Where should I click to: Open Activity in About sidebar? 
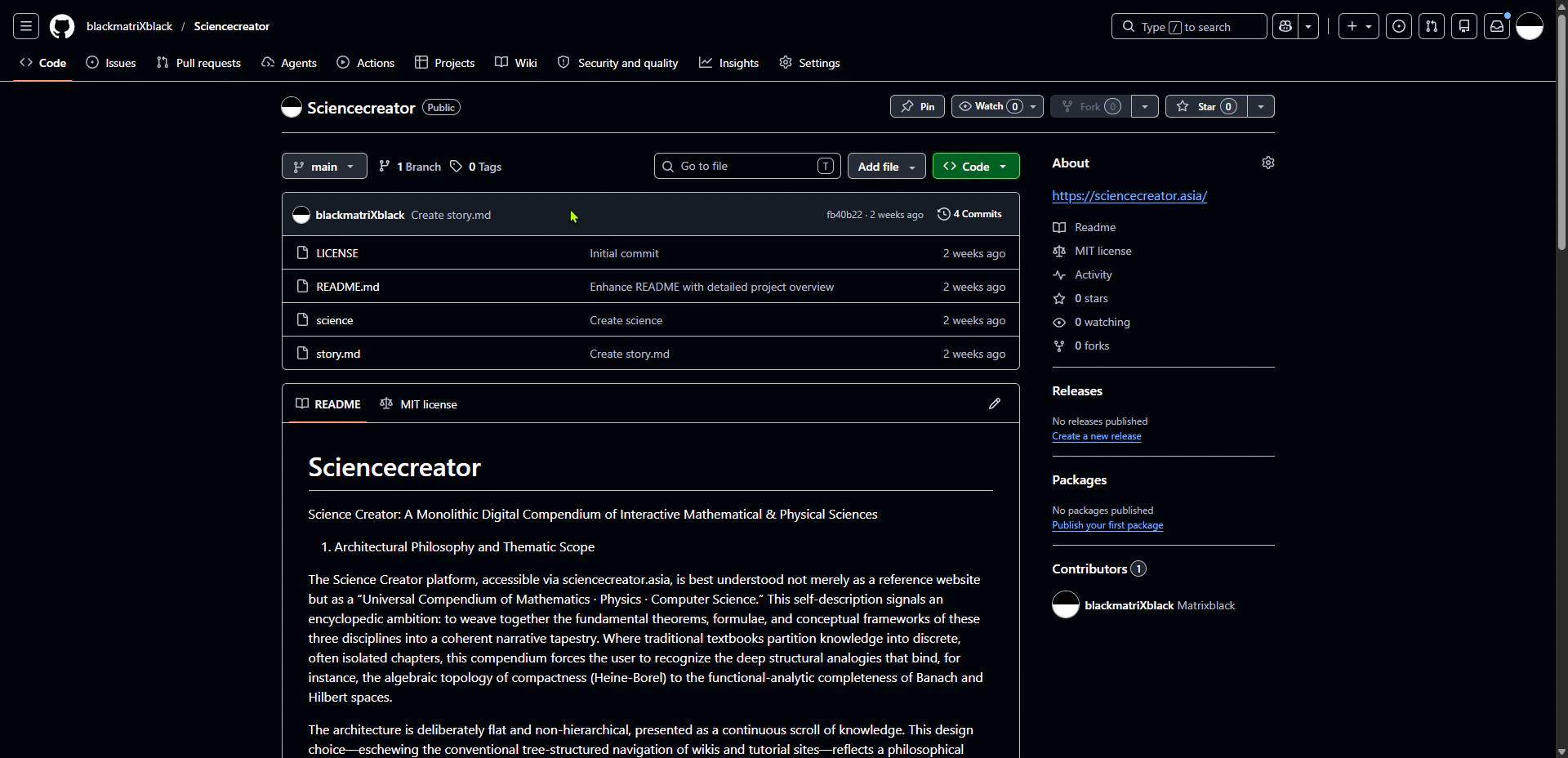click(1083, 274)
